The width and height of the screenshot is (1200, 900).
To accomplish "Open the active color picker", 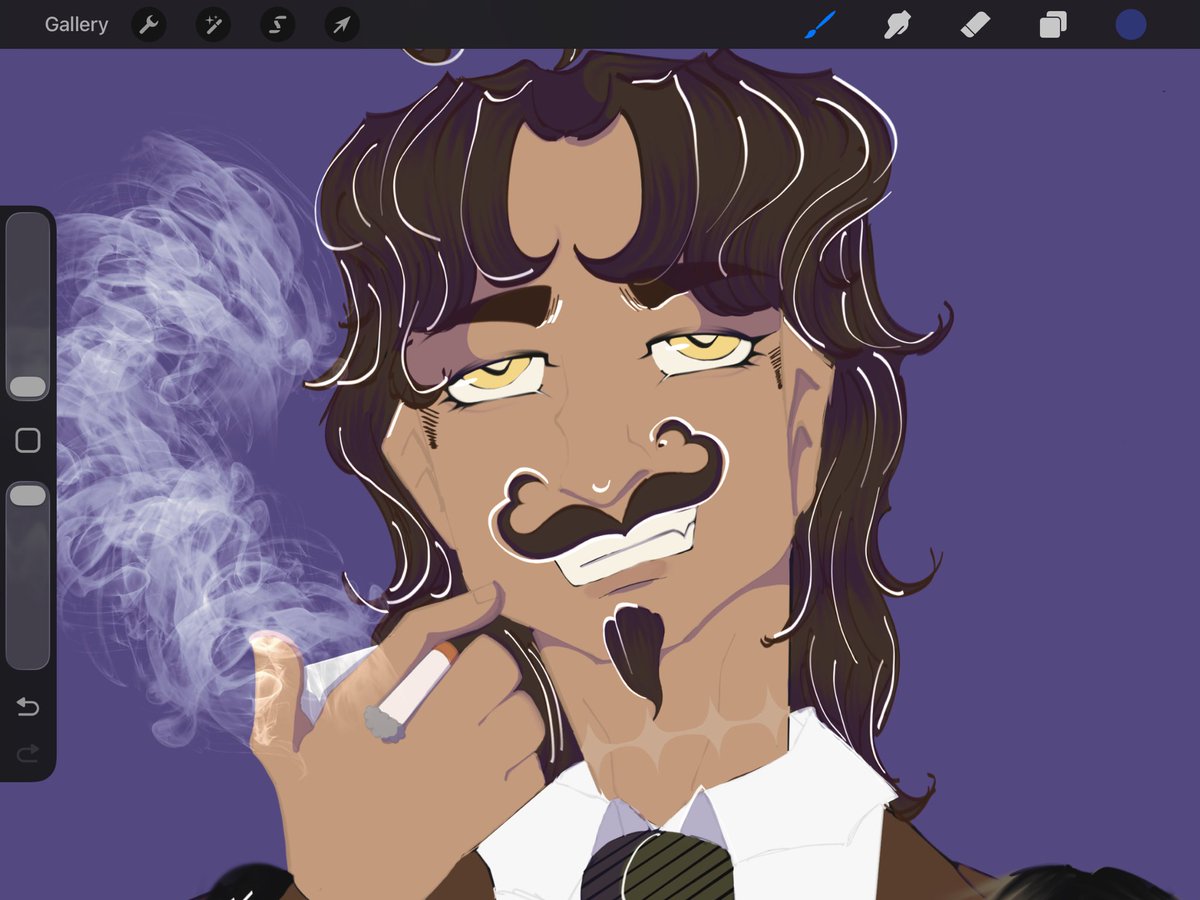I will click(1130, 25).
